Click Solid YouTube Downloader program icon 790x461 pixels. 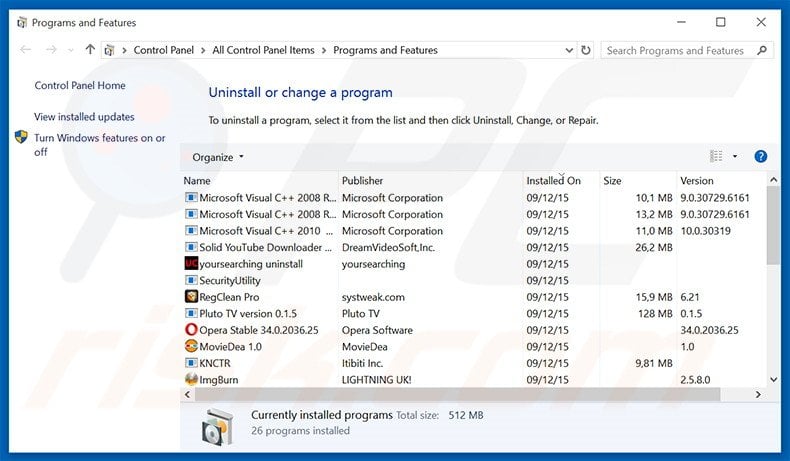pyautogui.click(x=191, y=247)
